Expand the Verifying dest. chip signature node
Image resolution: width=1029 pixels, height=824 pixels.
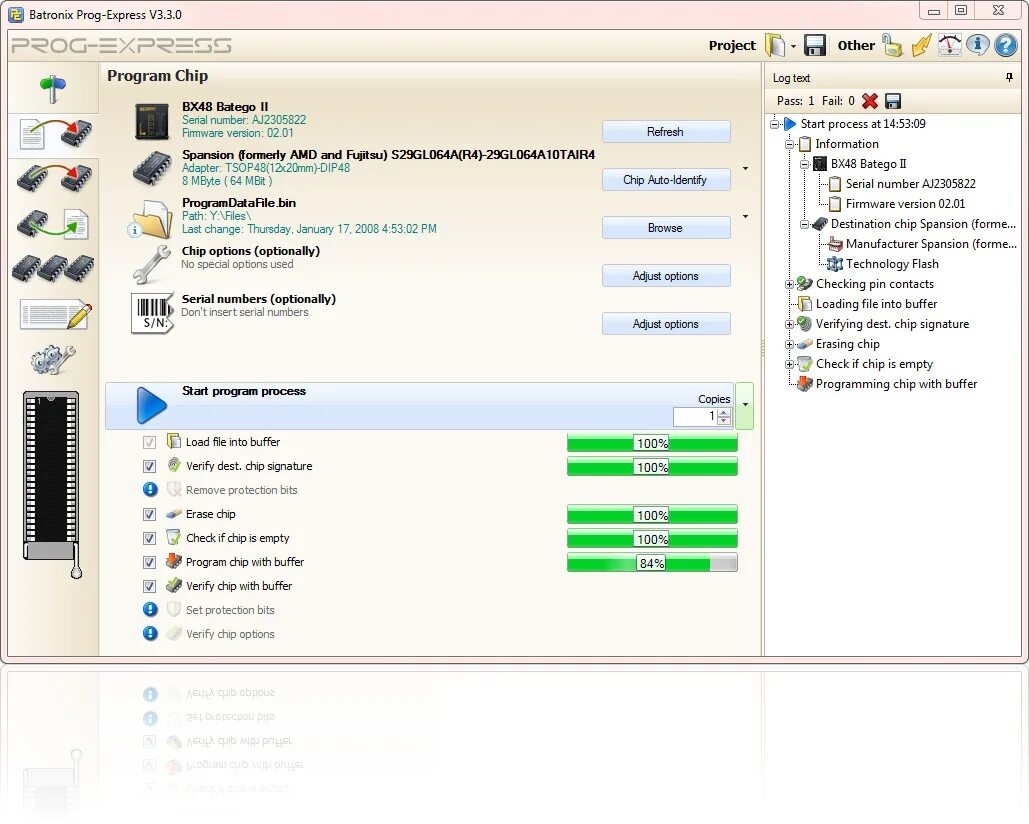[x=789, y=324]
